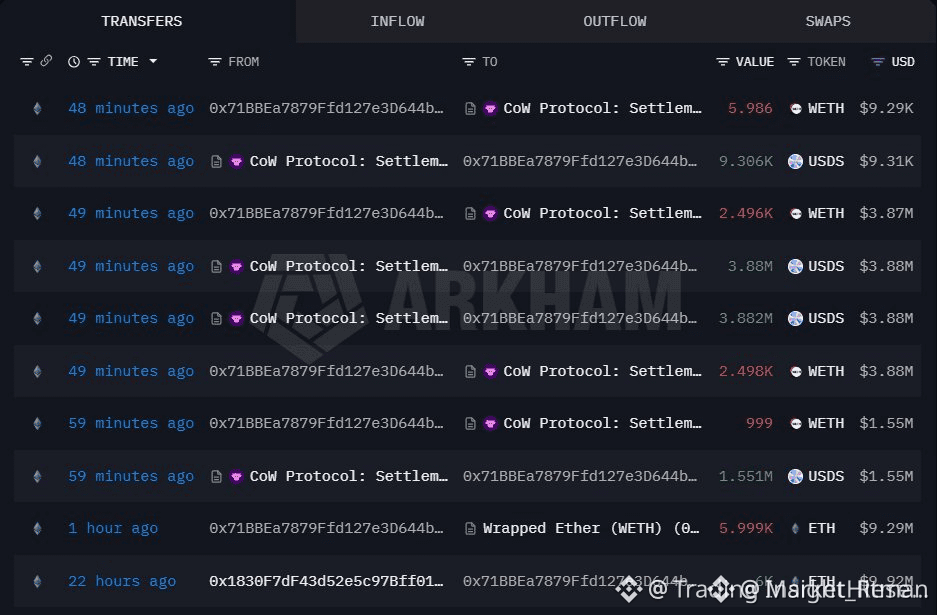The height and width of the screenshot is (615, 937).
Task: Click the 1.551M value cell
Action: [746, 476]
